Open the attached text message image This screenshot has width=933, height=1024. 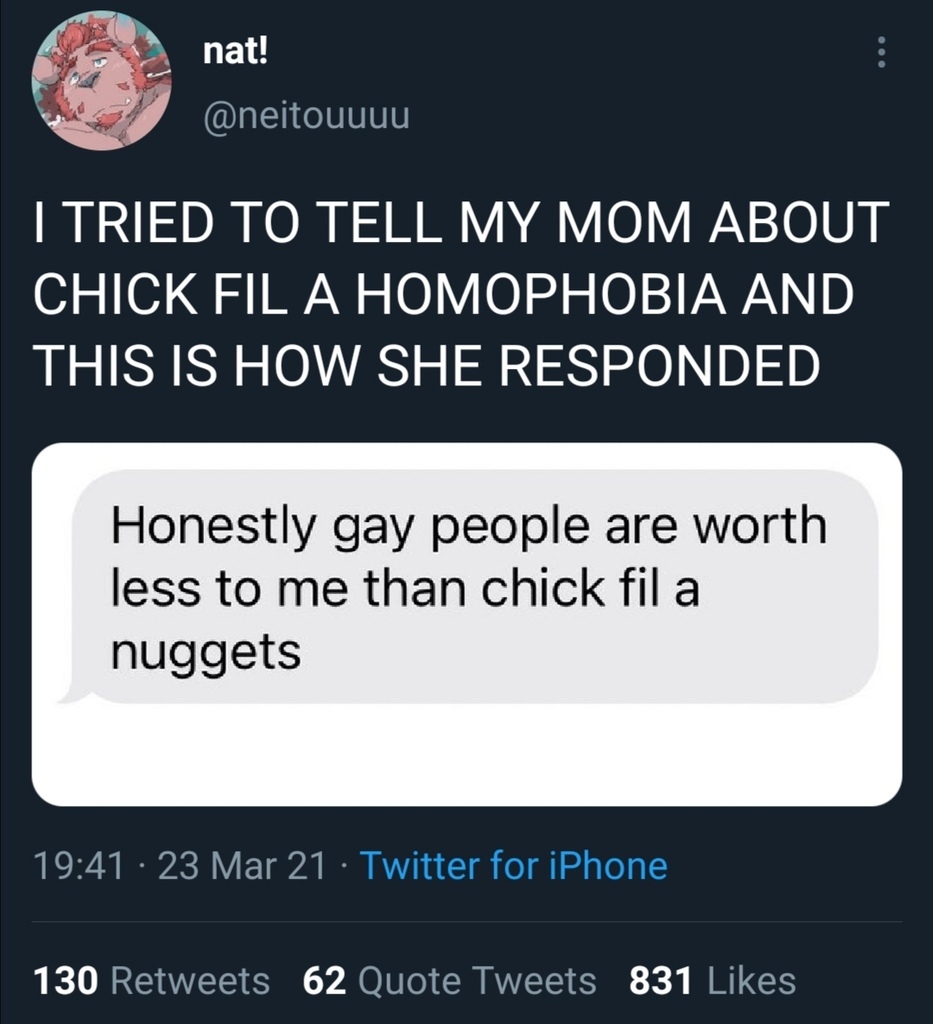tap(467, 624)
